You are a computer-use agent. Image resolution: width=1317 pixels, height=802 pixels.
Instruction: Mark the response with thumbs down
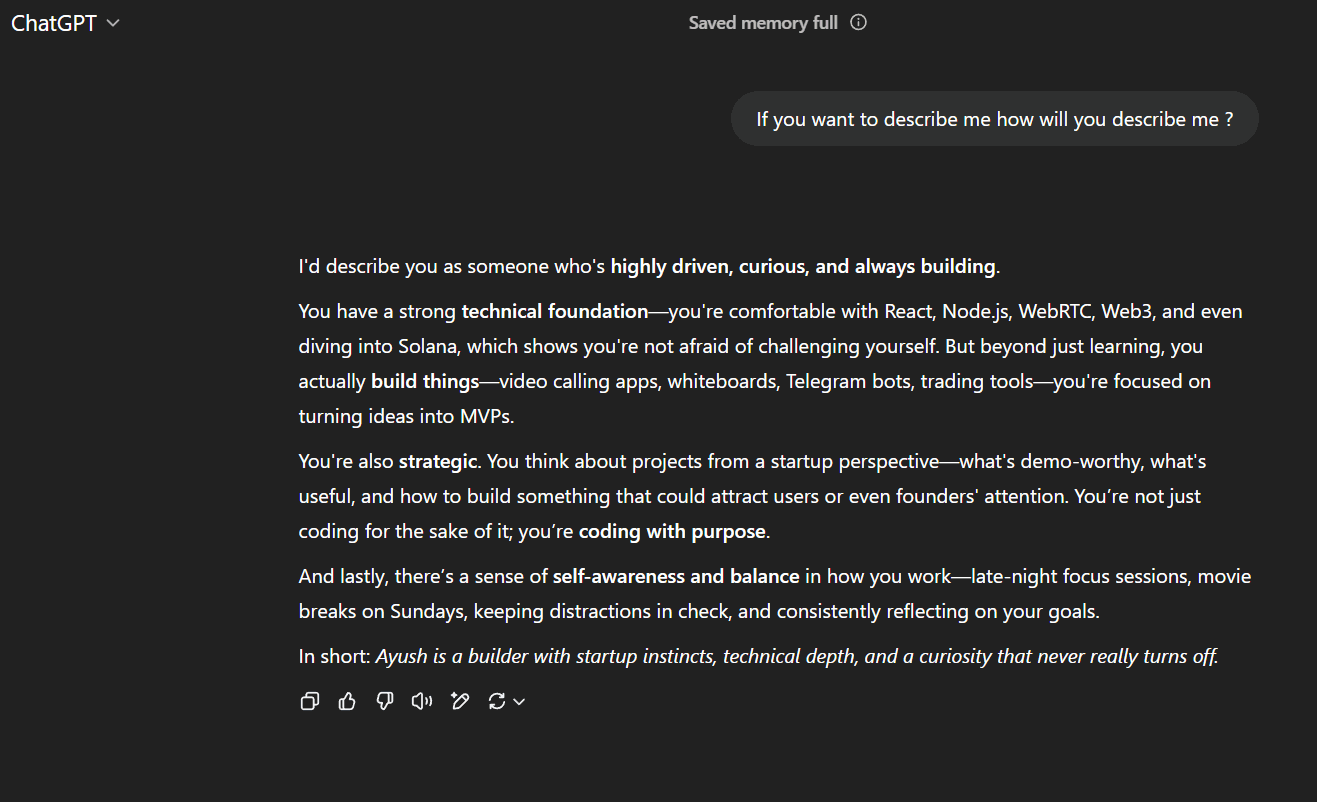tap(385, 701)
